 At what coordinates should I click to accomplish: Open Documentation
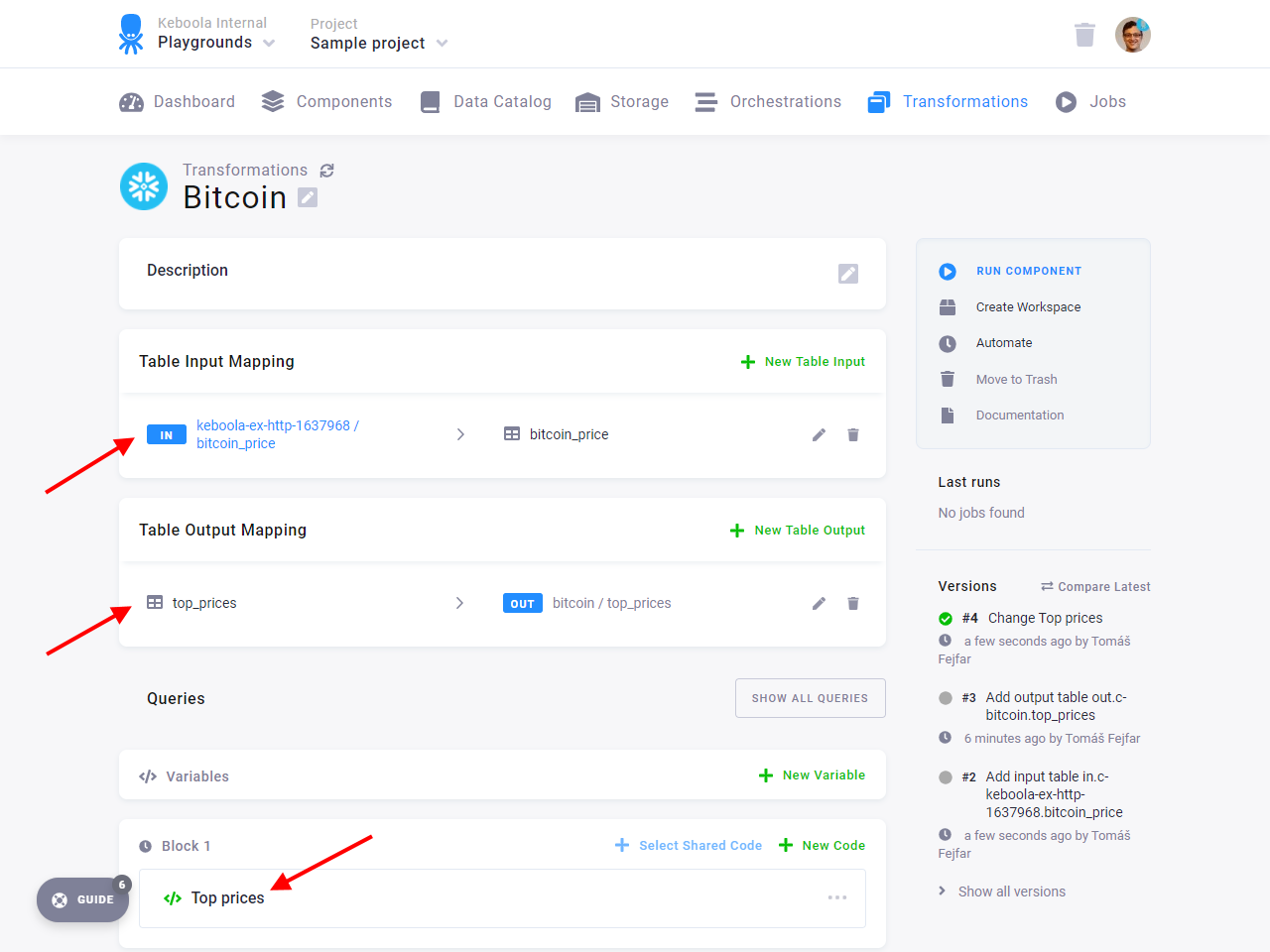click(x=1020, y=416)
